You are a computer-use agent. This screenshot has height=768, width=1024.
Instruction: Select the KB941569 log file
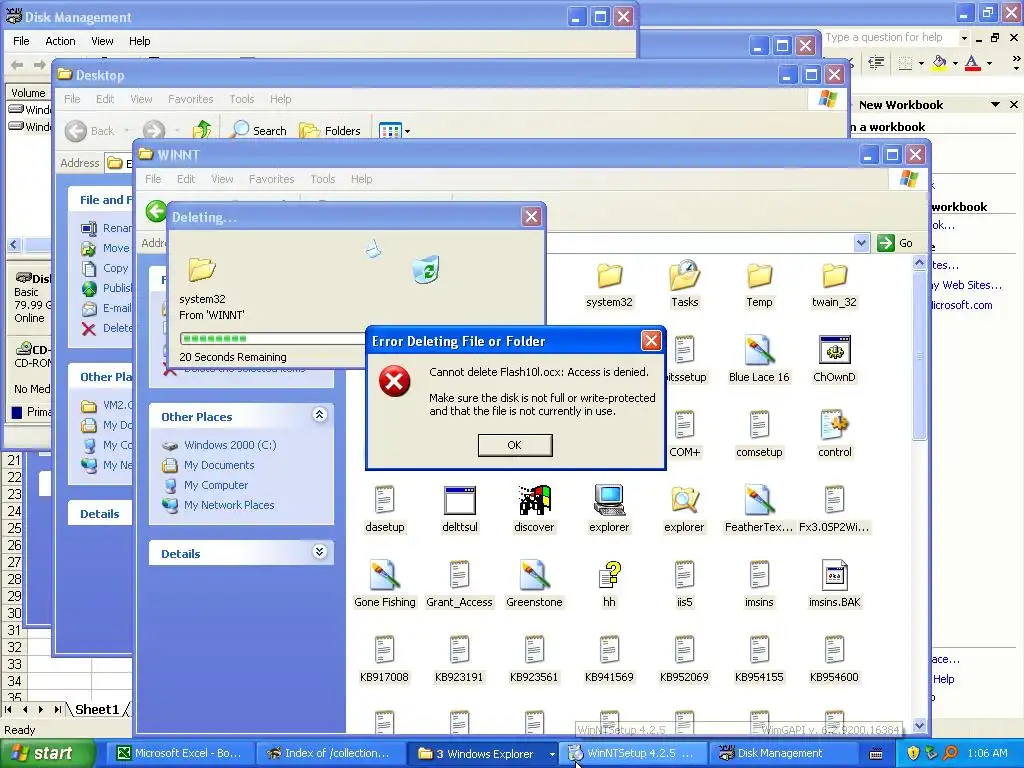coord(609,660)
